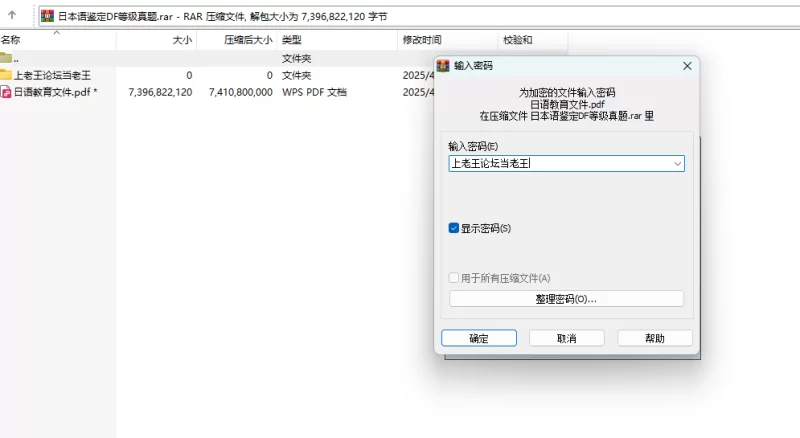Select the 日语教育文件.pdf file icon
This screenshot has height=438, width=800.
click(x=6, y=92)
